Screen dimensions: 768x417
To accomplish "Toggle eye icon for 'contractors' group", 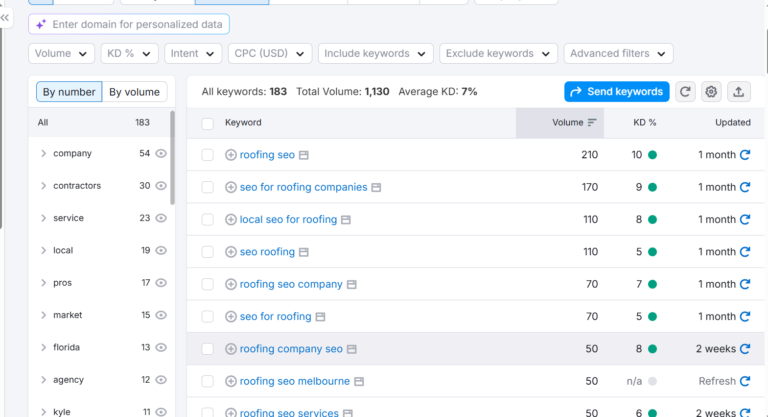I will tap(161, 186).
